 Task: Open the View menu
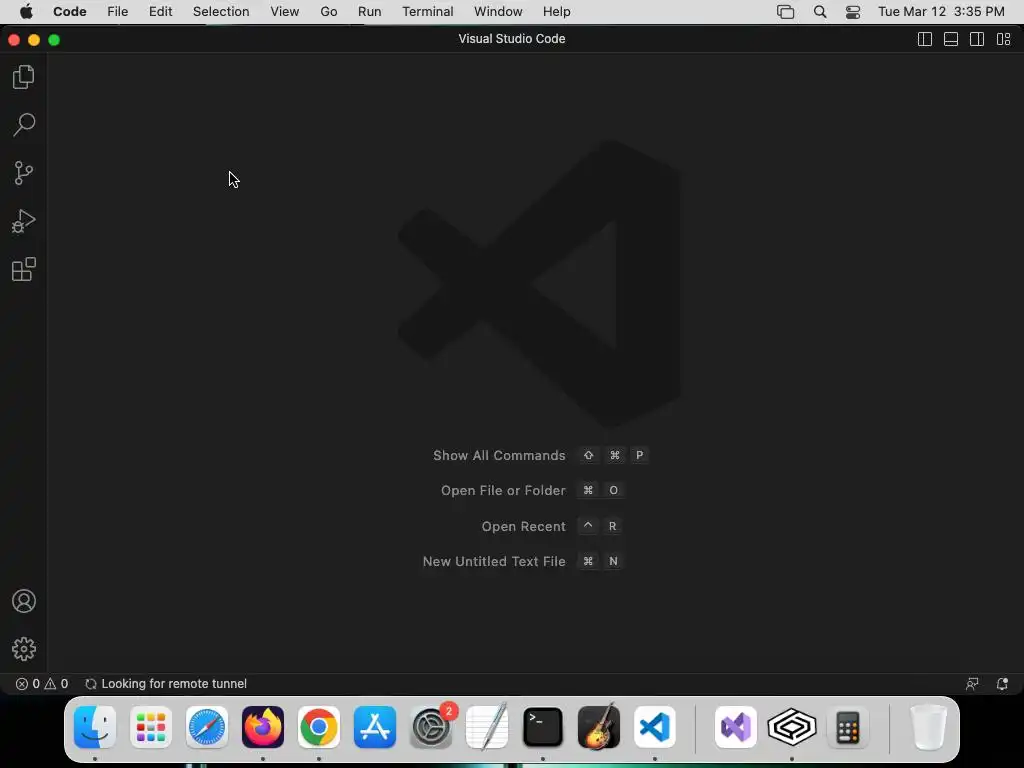[x=285, y=12]
